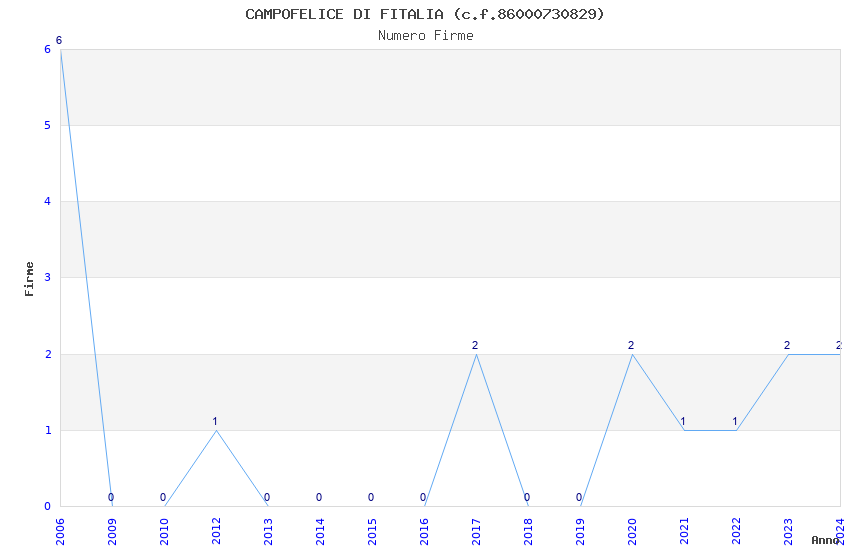Click the subtitle Numero Firme
The height and width of the screenshot is (550, 850).
pyautogui.click(x=426, y=36)
